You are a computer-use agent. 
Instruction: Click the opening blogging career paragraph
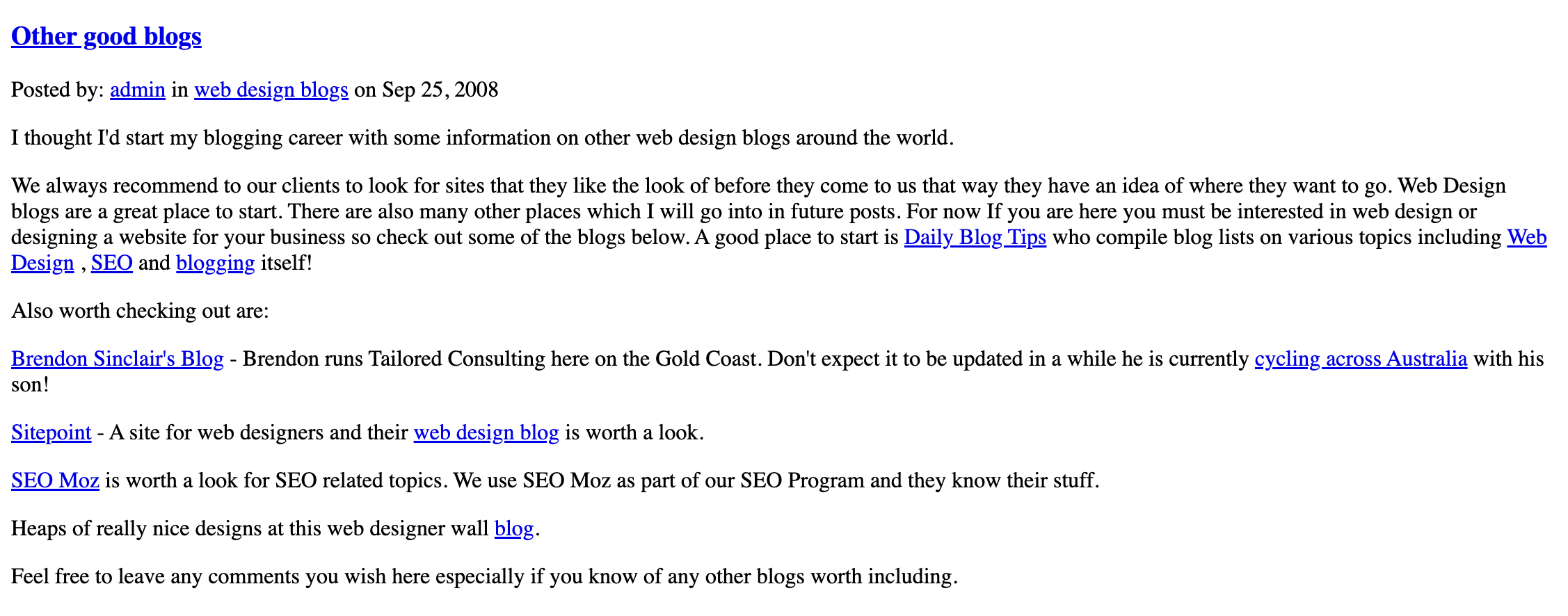point(482,138)
